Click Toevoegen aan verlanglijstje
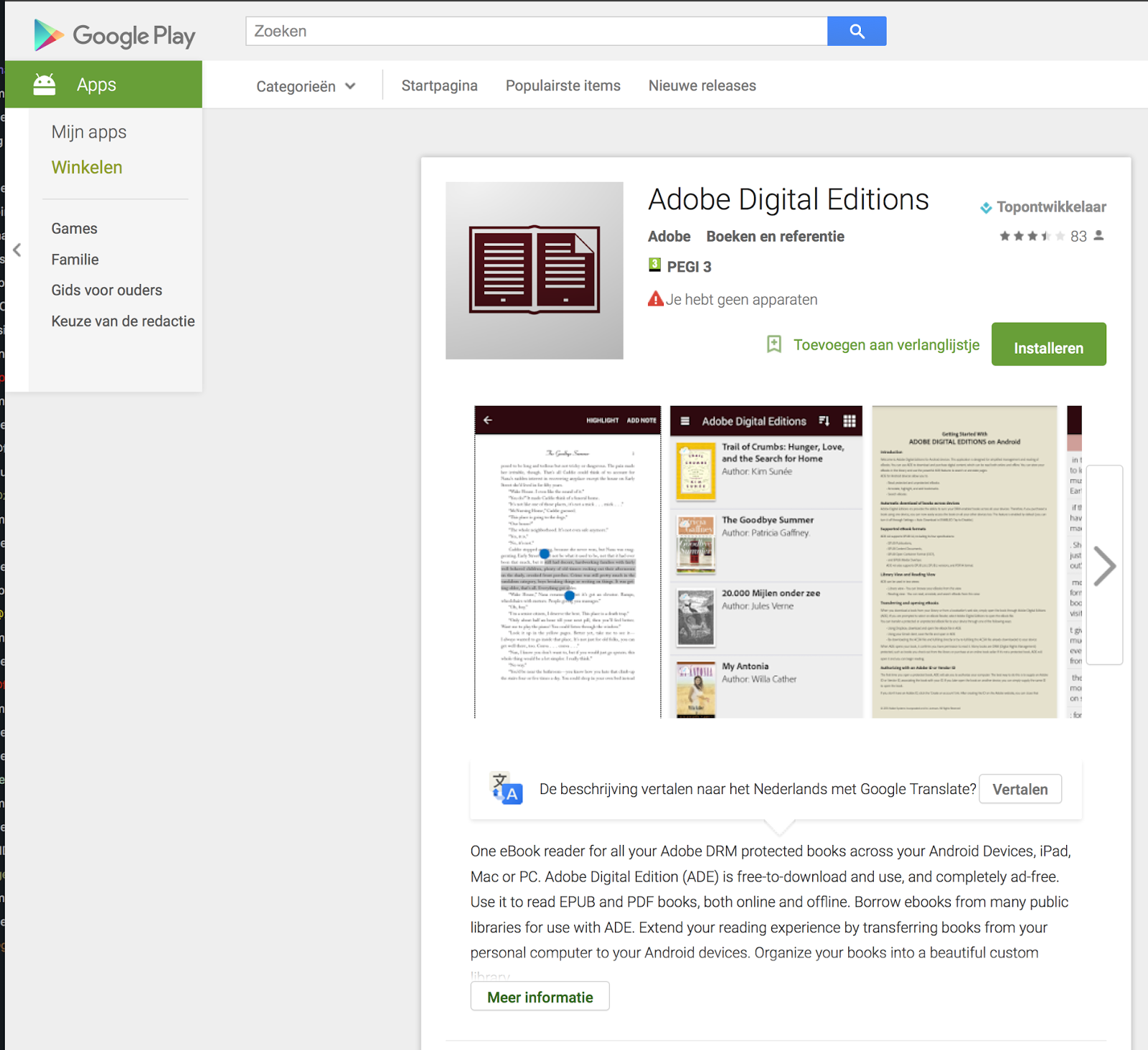 coord(886,345)
